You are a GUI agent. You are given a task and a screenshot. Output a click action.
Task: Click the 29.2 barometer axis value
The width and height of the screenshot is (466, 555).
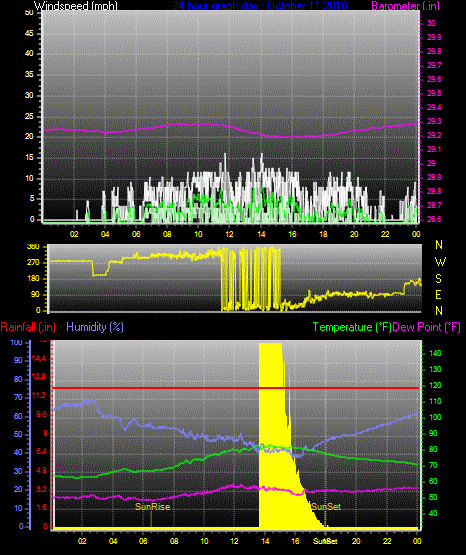(434, 135)
